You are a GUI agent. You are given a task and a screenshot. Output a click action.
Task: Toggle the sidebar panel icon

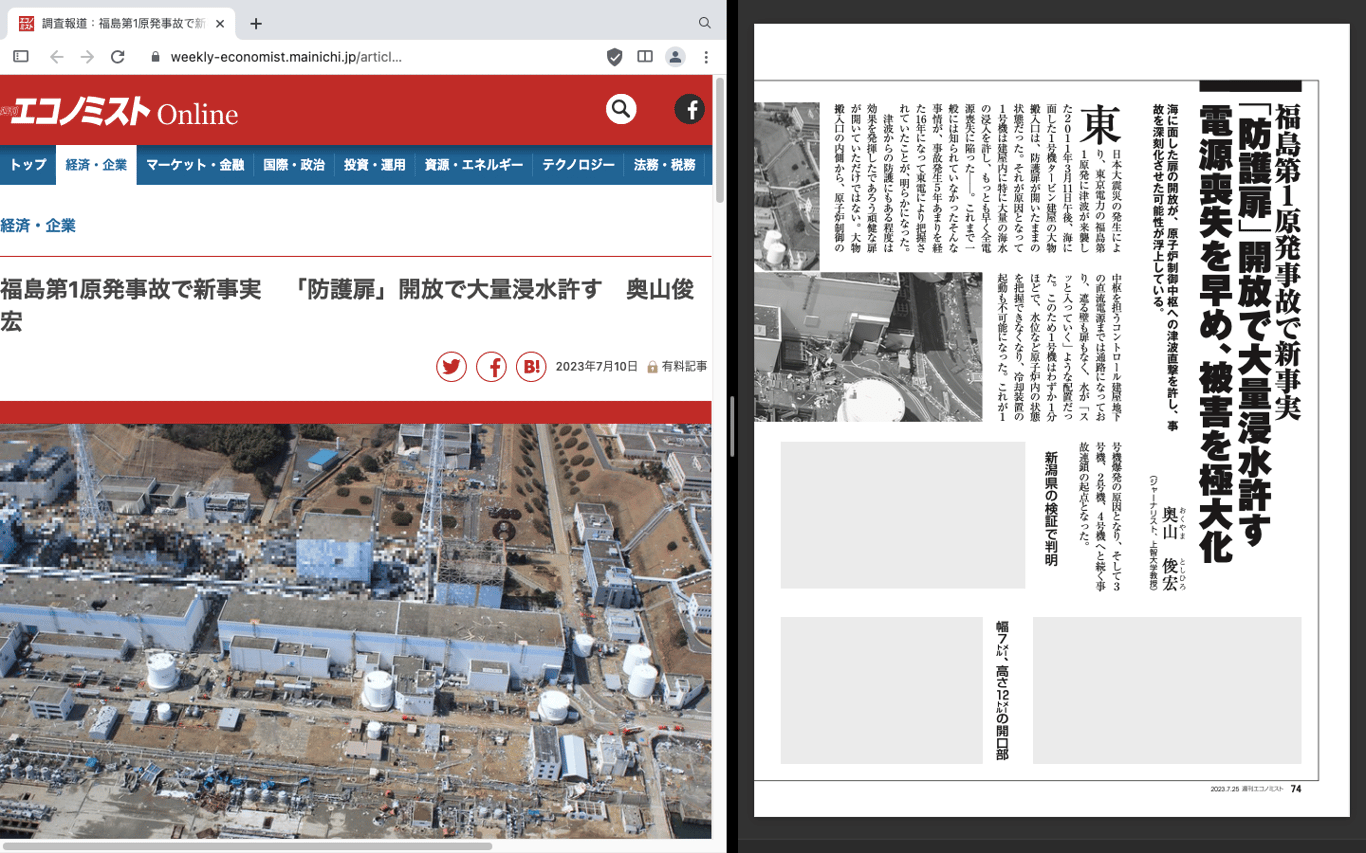point(21,57)
